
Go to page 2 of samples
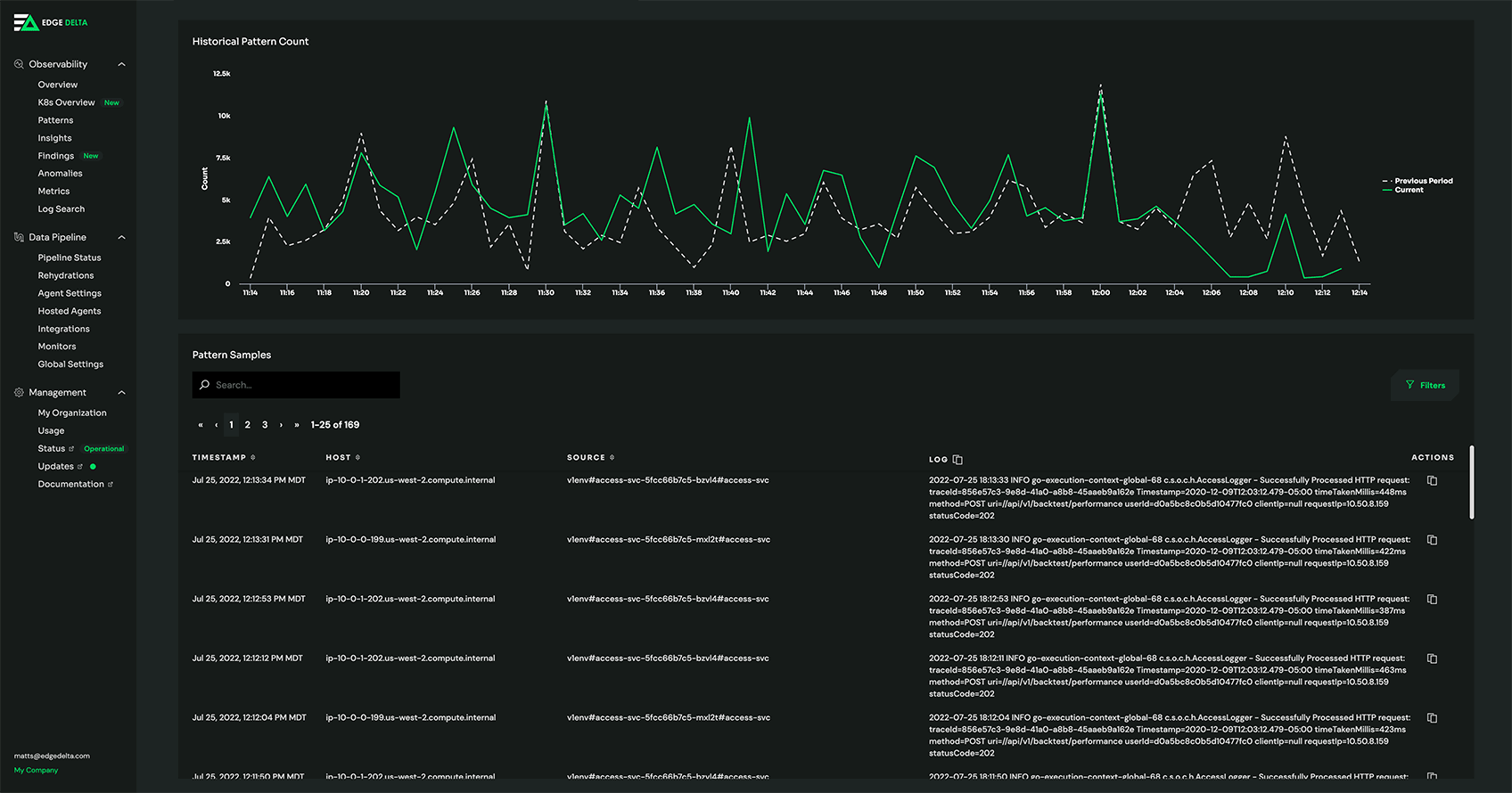point(248,425)
